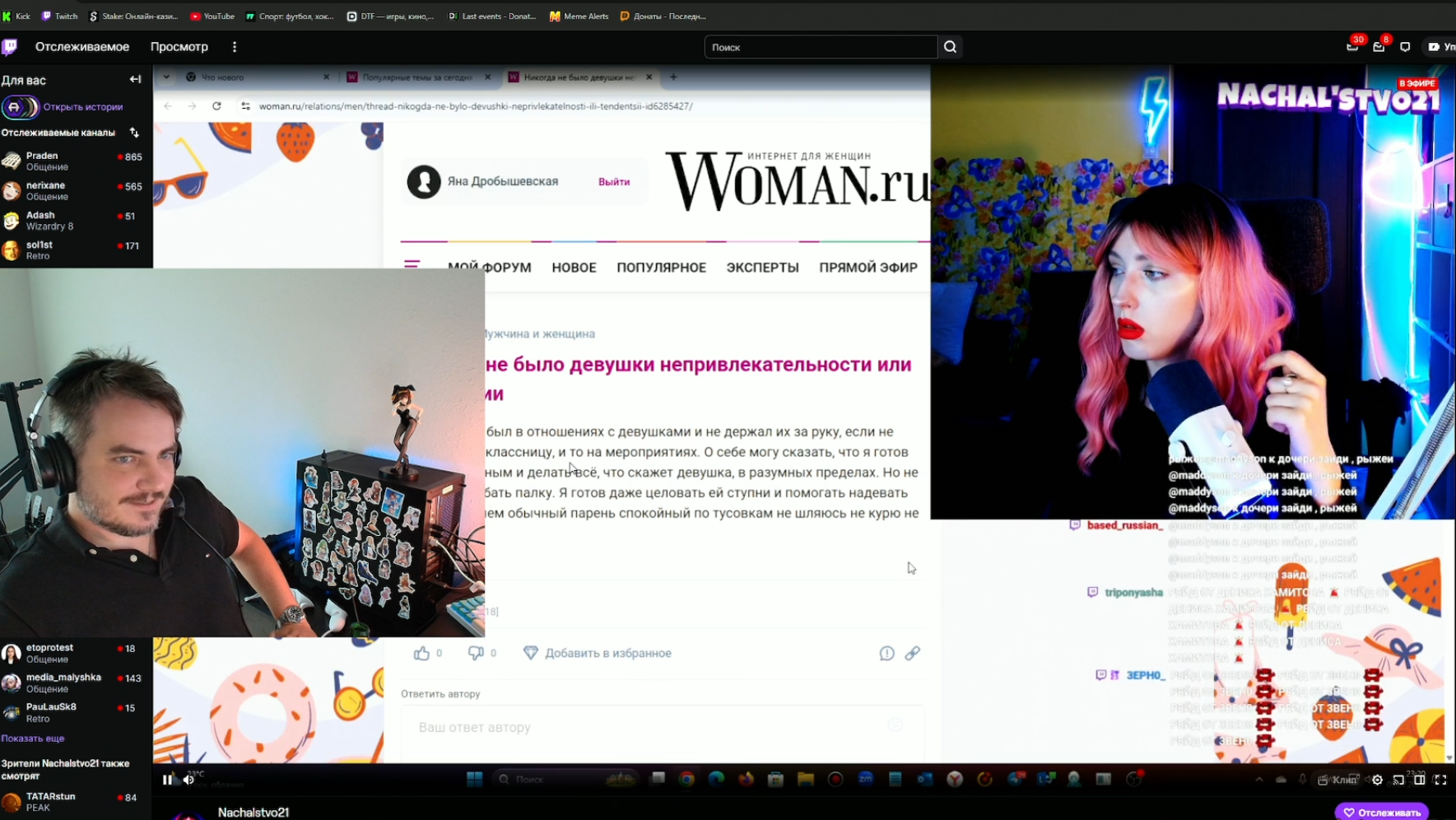Click the thumbs-down dislike icon under the post

click(475, 653)
